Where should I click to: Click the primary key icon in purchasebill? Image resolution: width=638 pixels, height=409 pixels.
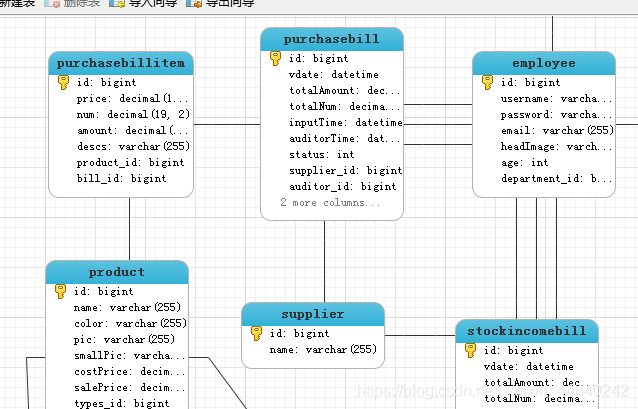click(x=275, y=58)
